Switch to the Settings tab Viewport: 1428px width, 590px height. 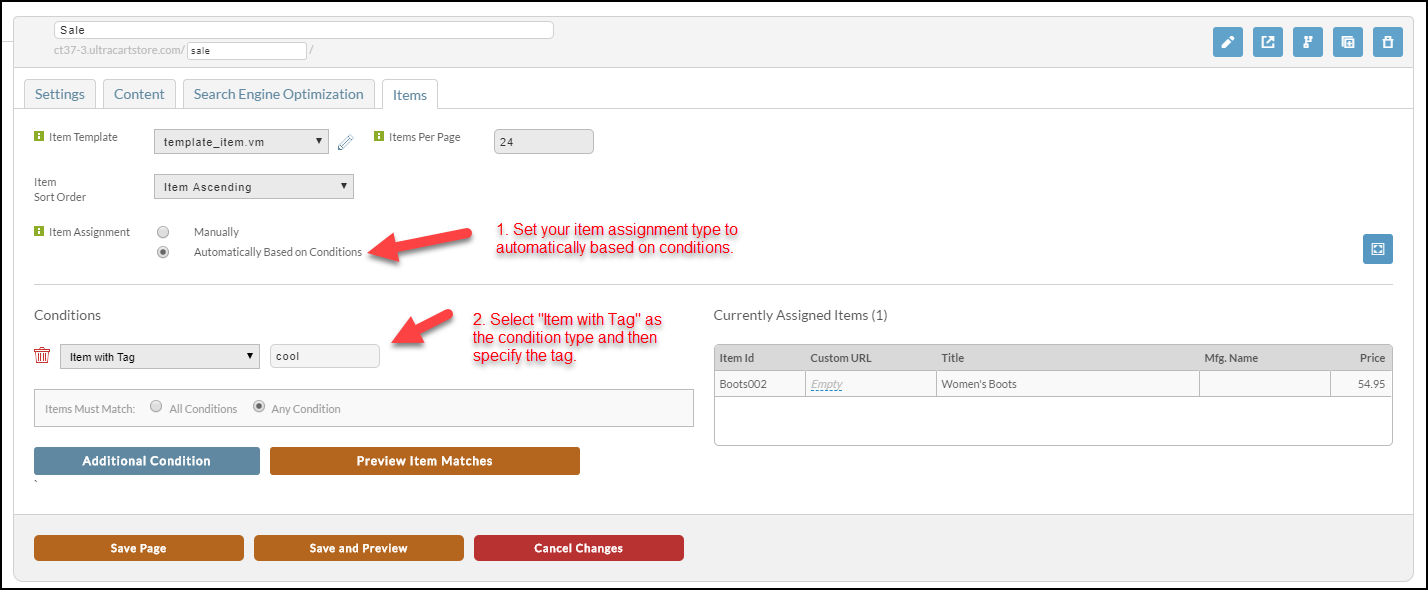(60, 94)
